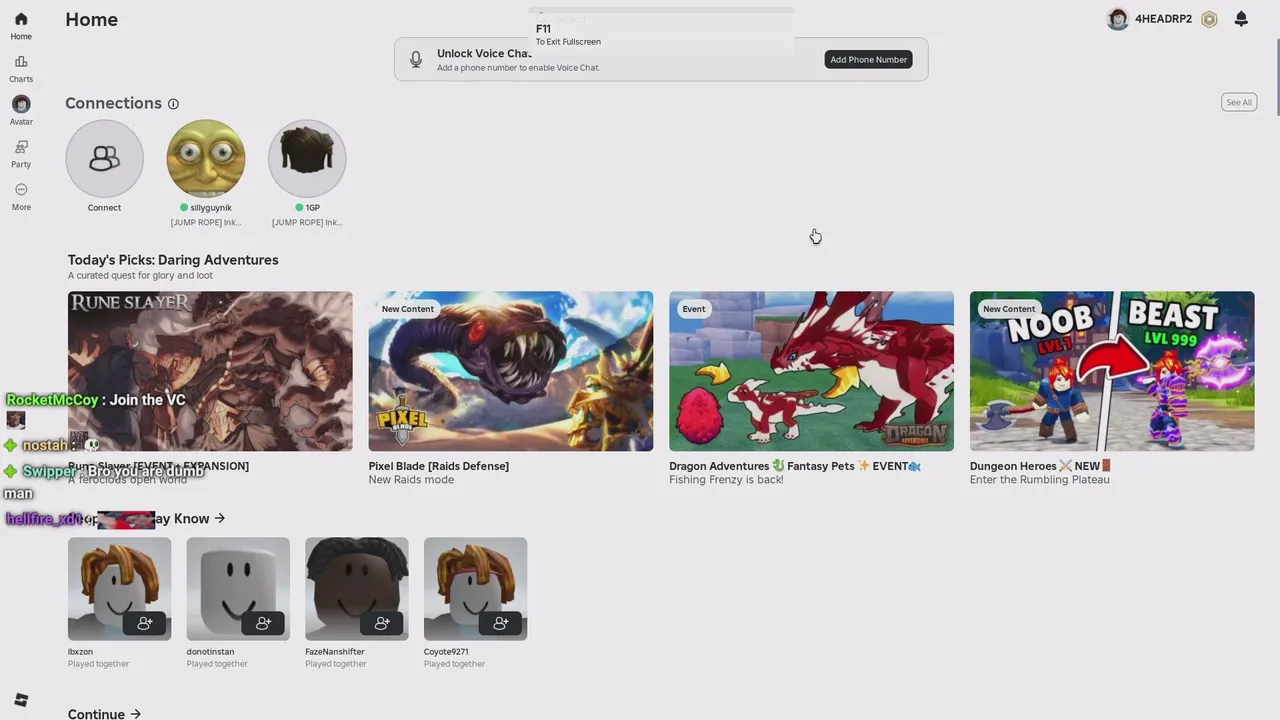Screen dimensions: 1280x720
Task: Open the Avatar sidebar icon
Action: [x=21, y=104]
